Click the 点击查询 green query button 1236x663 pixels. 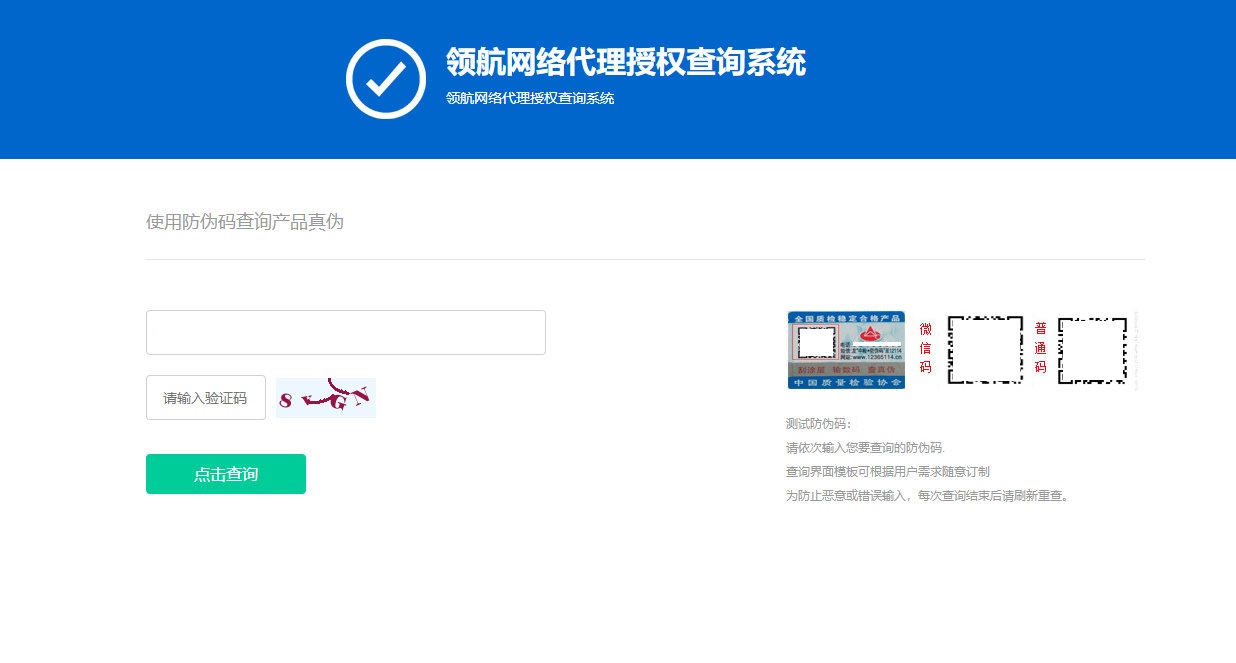coord(225,475)
